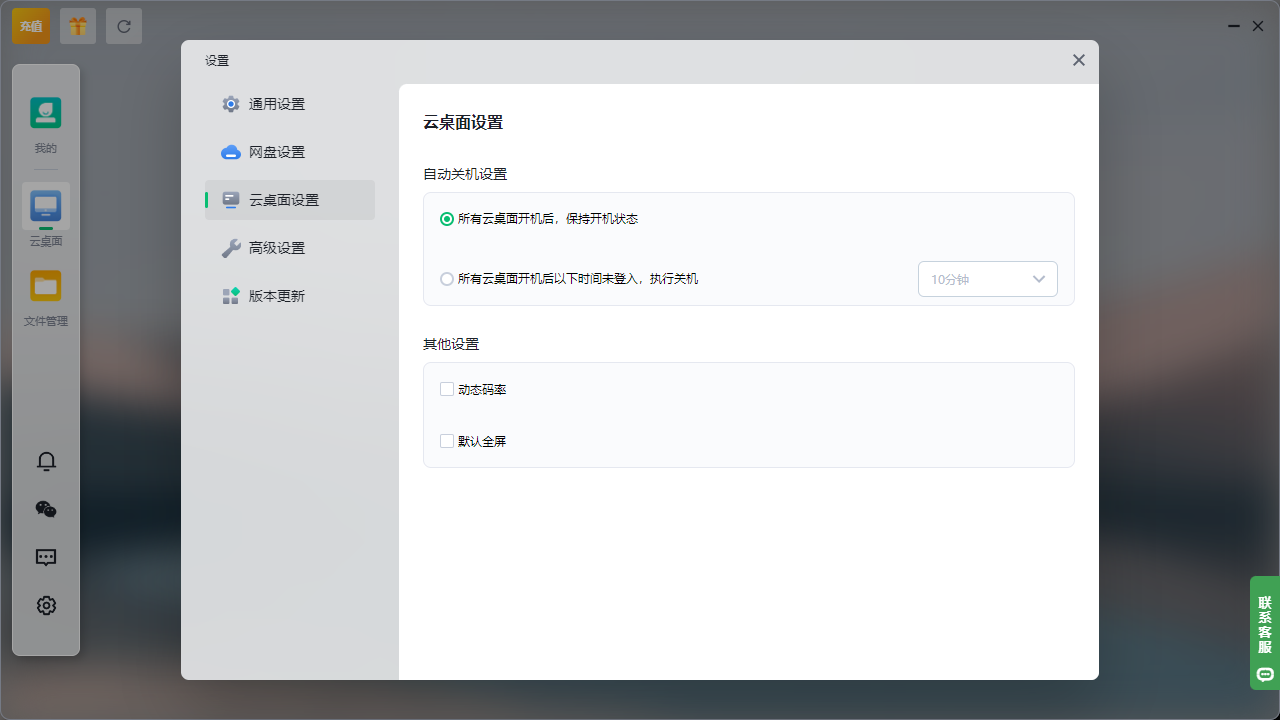Open the 充值 recharge button
Screen dimensions: 1280x720
pyautogui.click(x=30, y=26)
